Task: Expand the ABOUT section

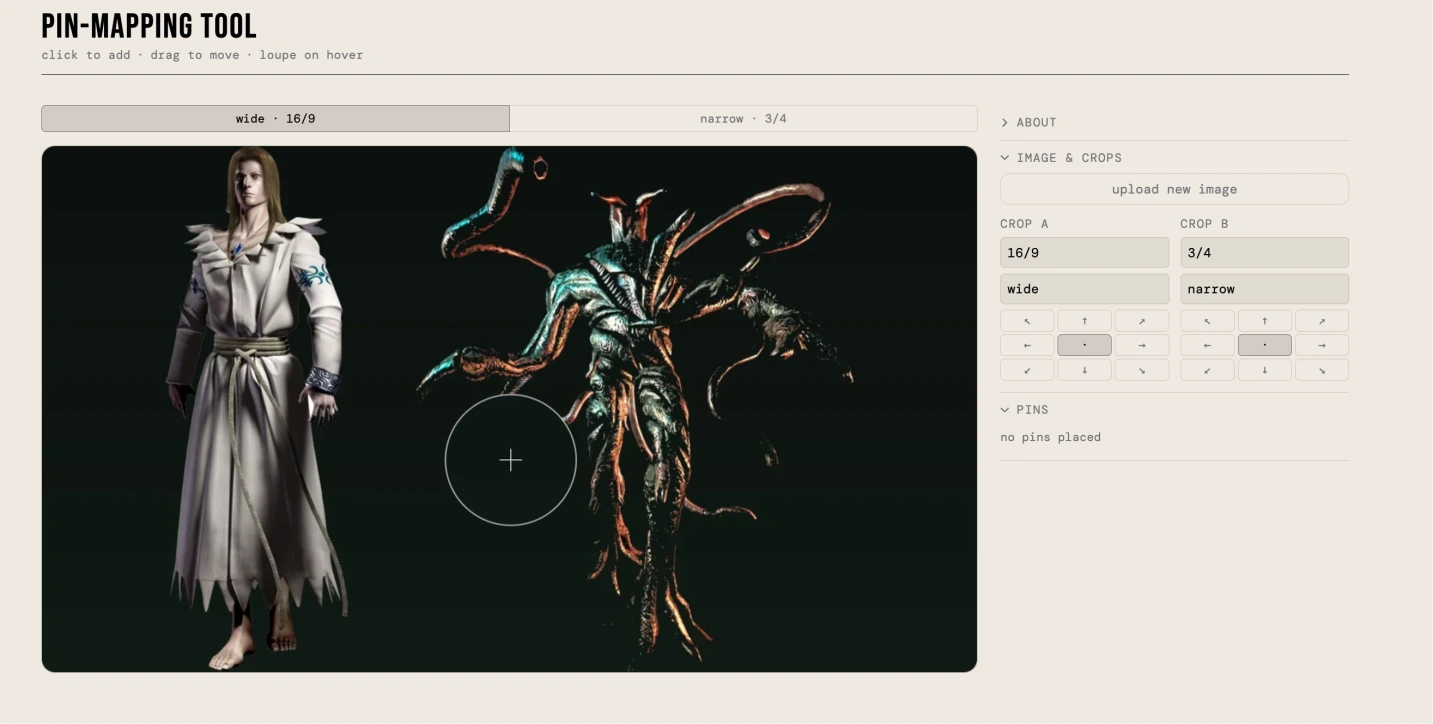Action: 1174,122
